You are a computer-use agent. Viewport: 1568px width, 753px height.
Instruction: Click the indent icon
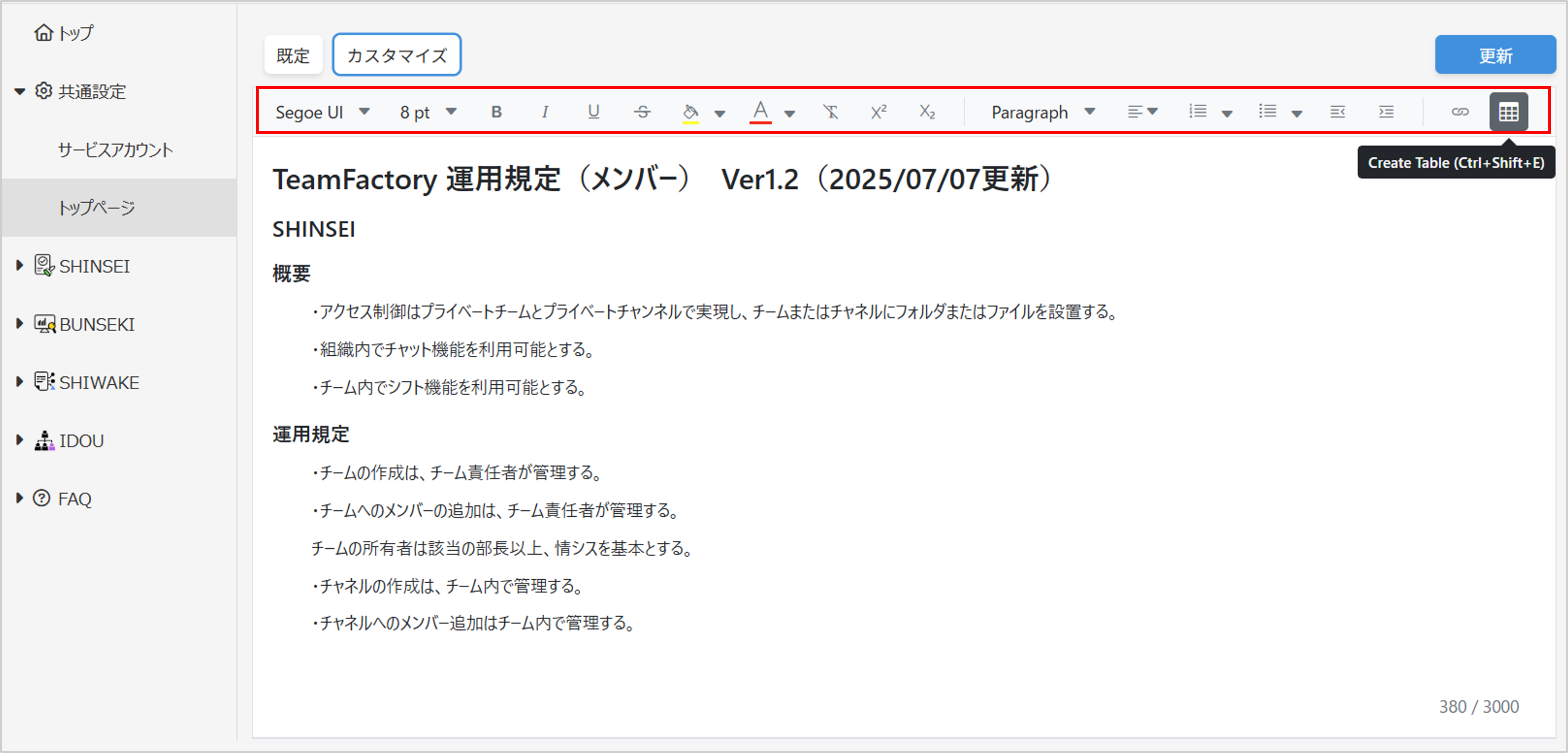click(x=1386, y=112)
